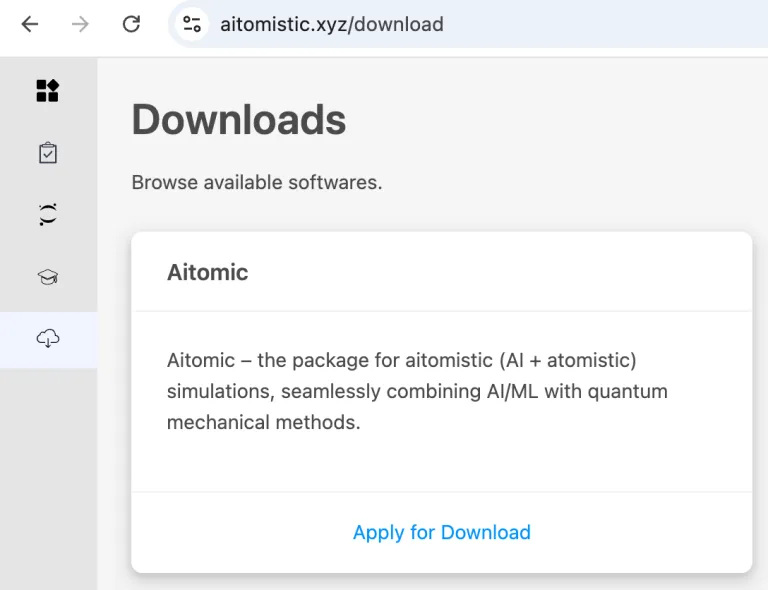Open the dashboard squares sidebar icon
The height and width of the screenshot is (590, 768).
[48, 91]
